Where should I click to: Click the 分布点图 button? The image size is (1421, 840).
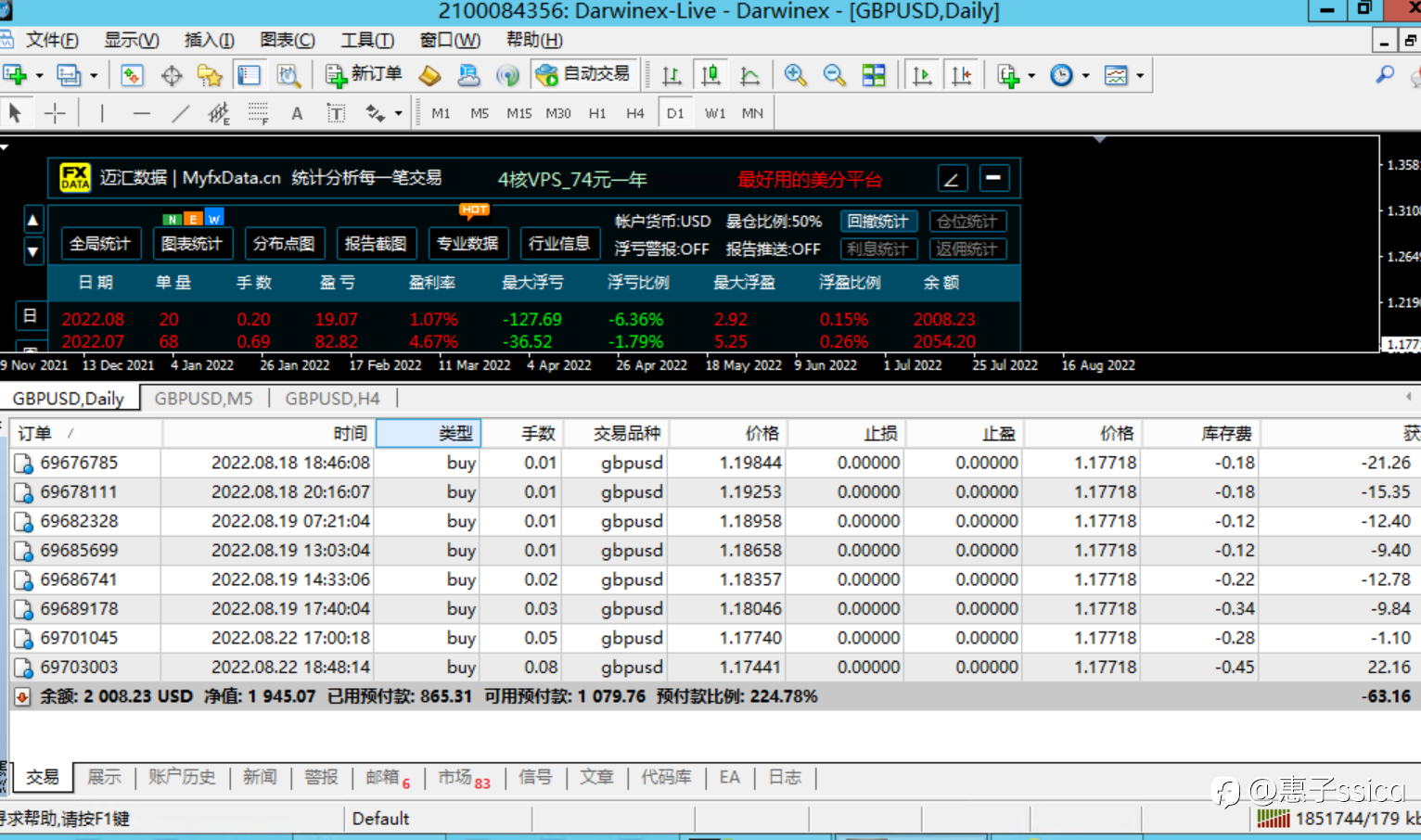click(x=284, y=244)
